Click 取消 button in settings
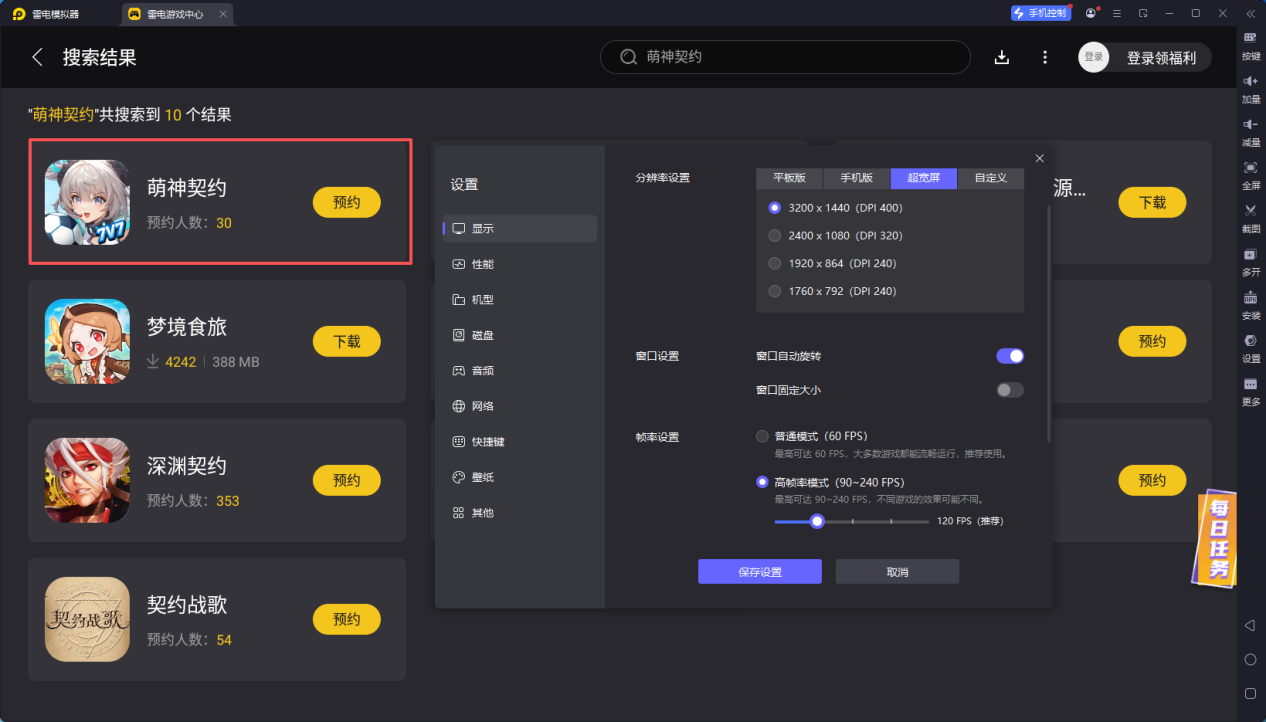Viewport: 1266px width, 722px height. coord(897,572)
